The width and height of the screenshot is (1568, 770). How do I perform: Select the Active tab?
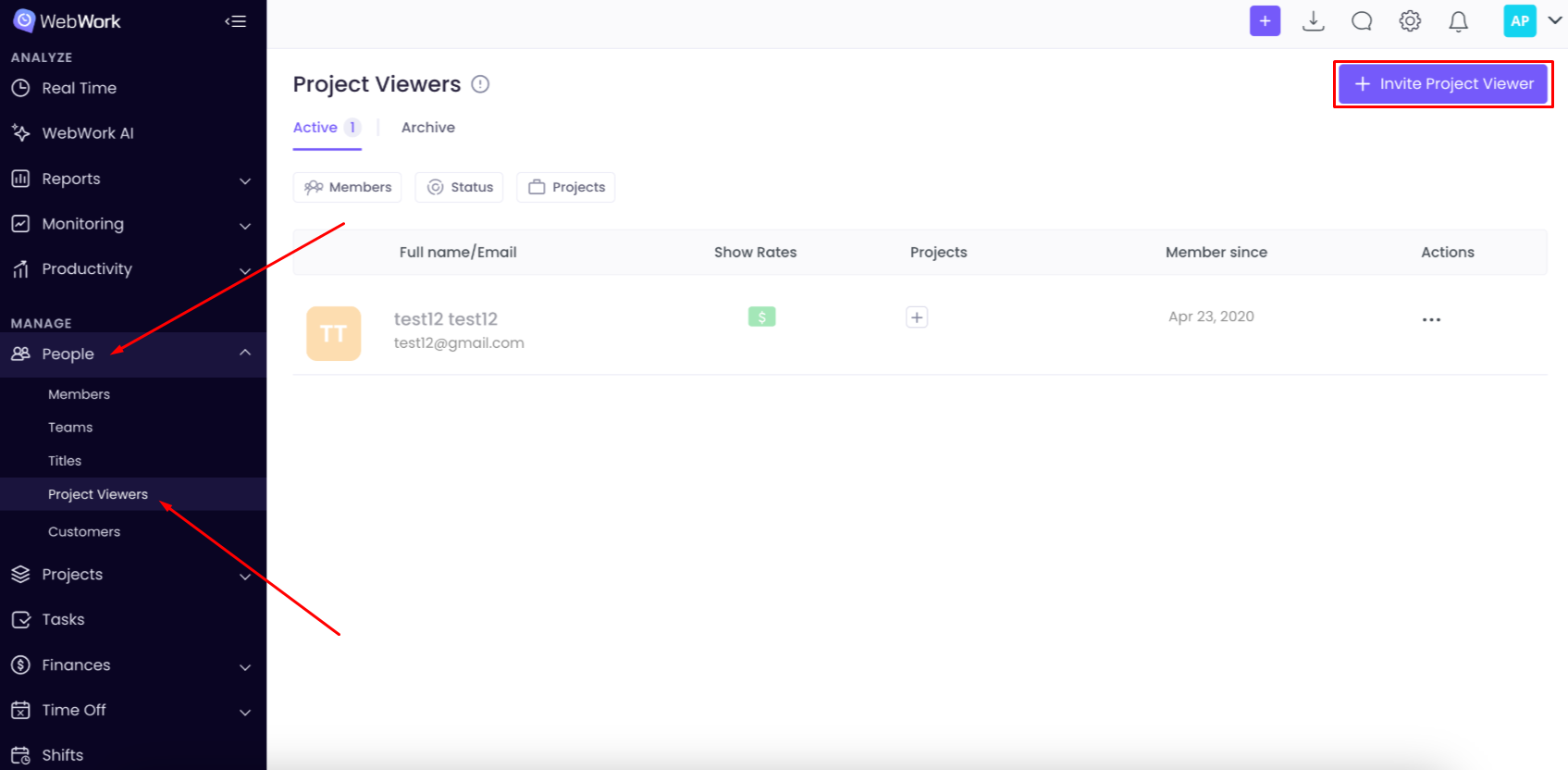(315, 128)
